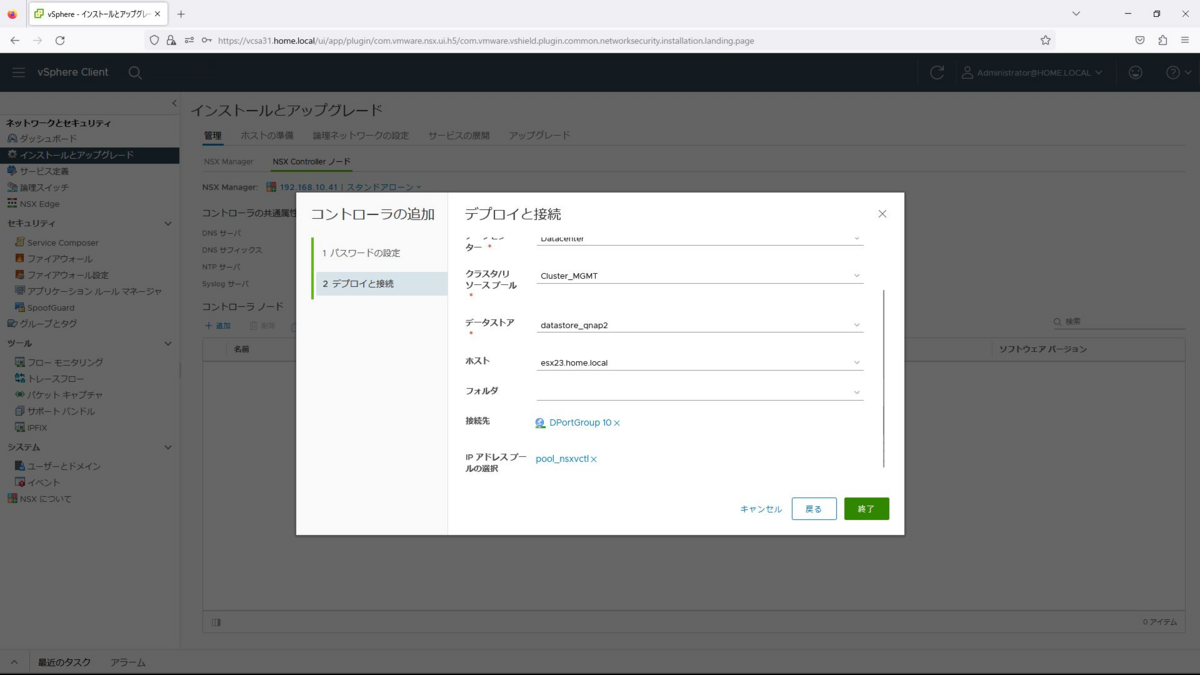Switch to NSX Manager sub-tab
The width and height of the screenshot is (1200, 675).
229,161
